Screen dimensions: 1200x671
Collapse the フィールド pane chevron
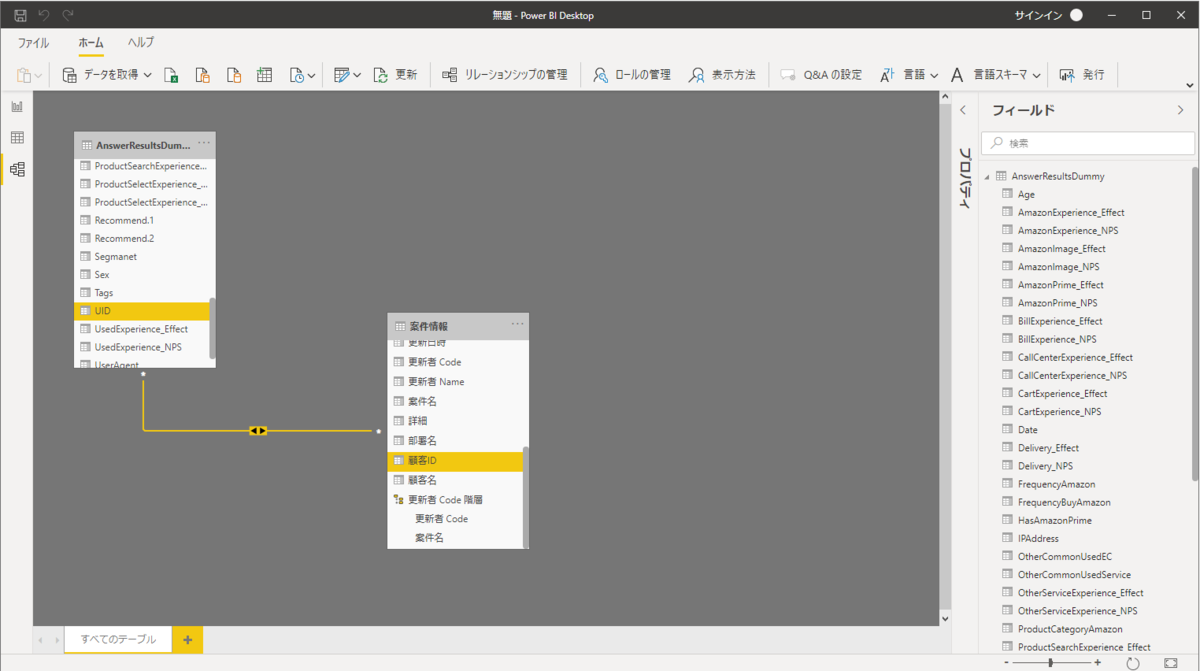(1180, 110)
